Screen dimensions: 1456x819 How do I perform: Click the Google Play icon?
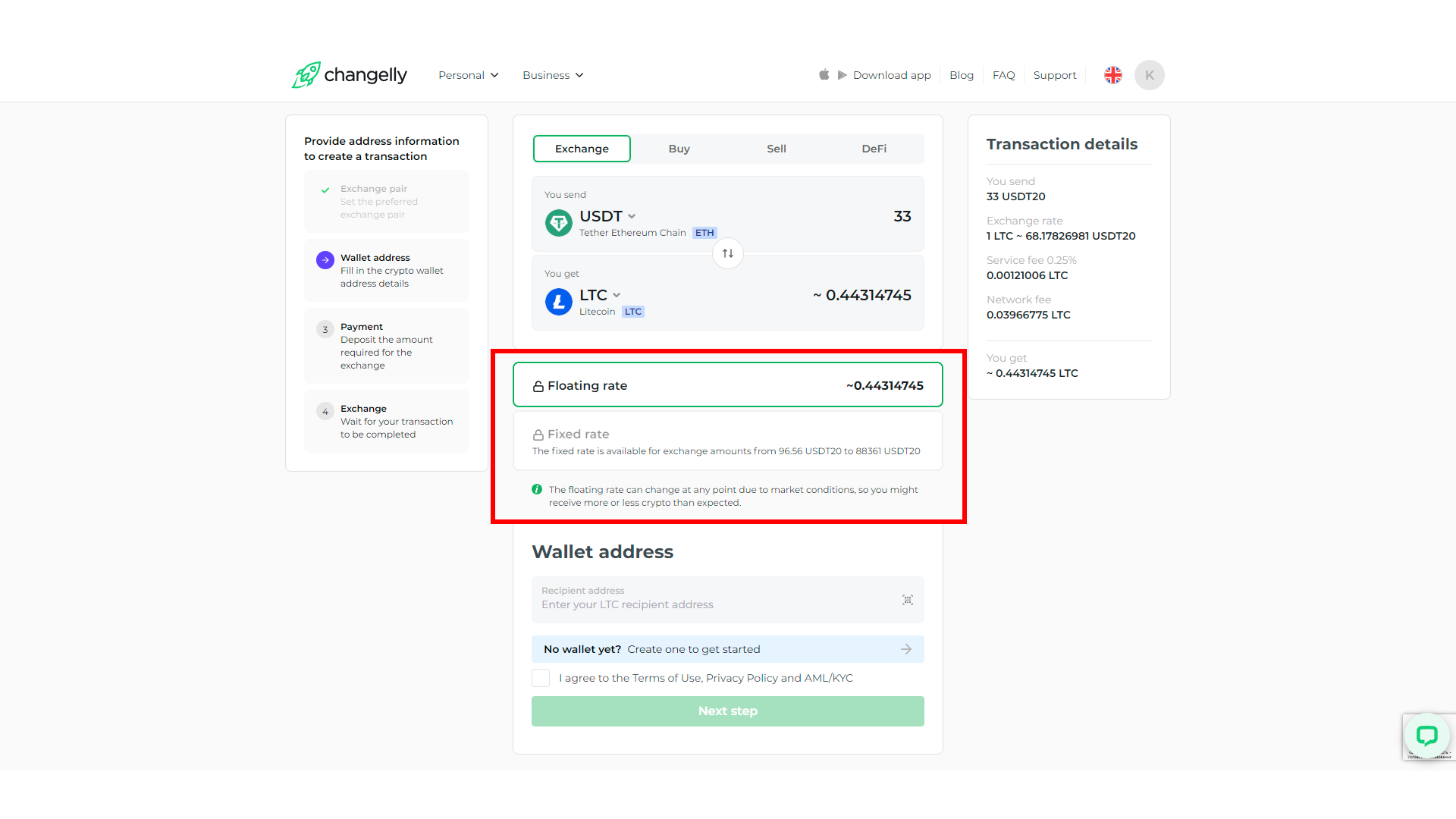pyautogui.click(x=842, y=75)
